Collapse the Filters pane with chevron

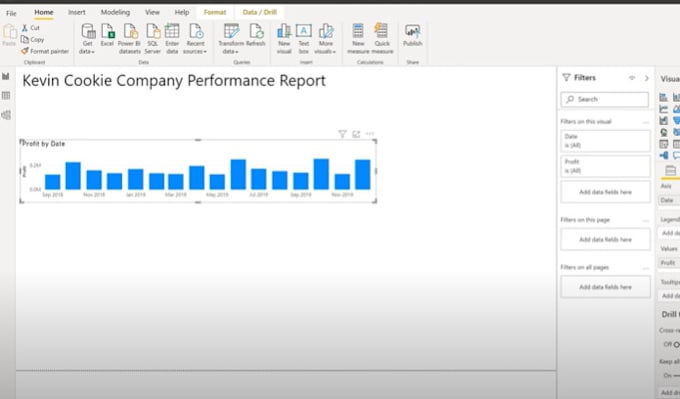click(x=647, y=78)
